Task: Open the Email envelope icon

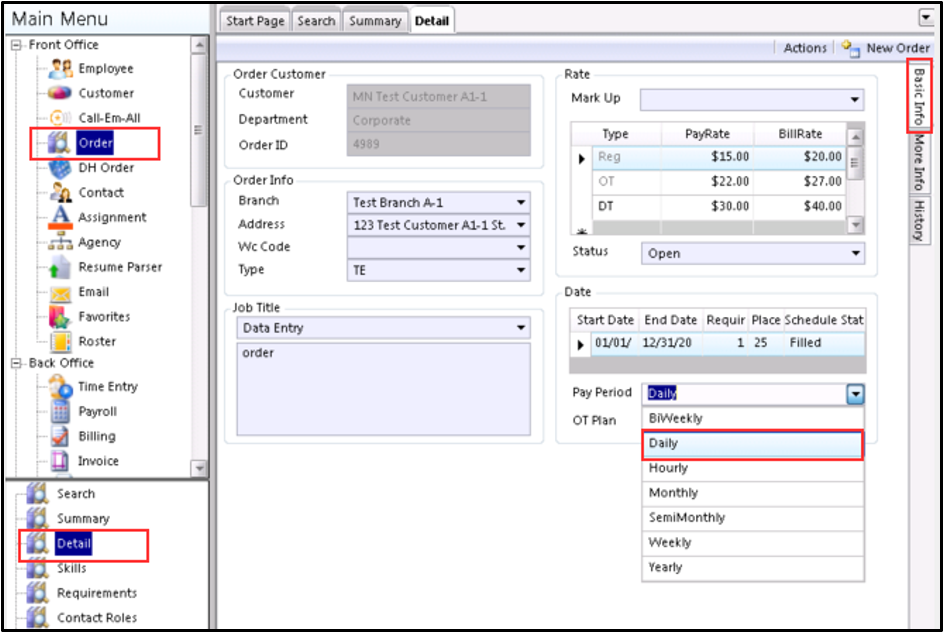Action: point(60,293)
